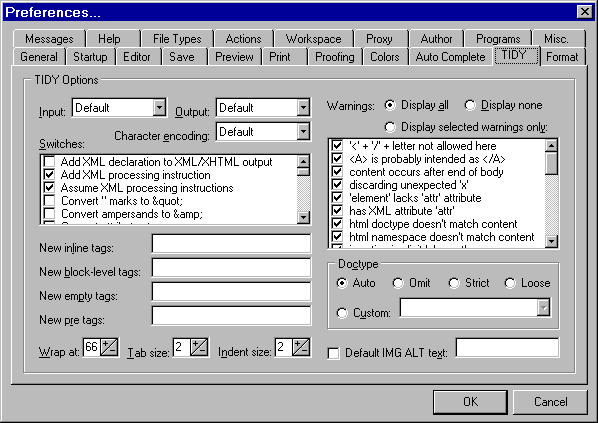This screenshot has width=598, height=423.
Task: Toggle "discarding unexpected 'x'" warning
Action: (337, 185)
